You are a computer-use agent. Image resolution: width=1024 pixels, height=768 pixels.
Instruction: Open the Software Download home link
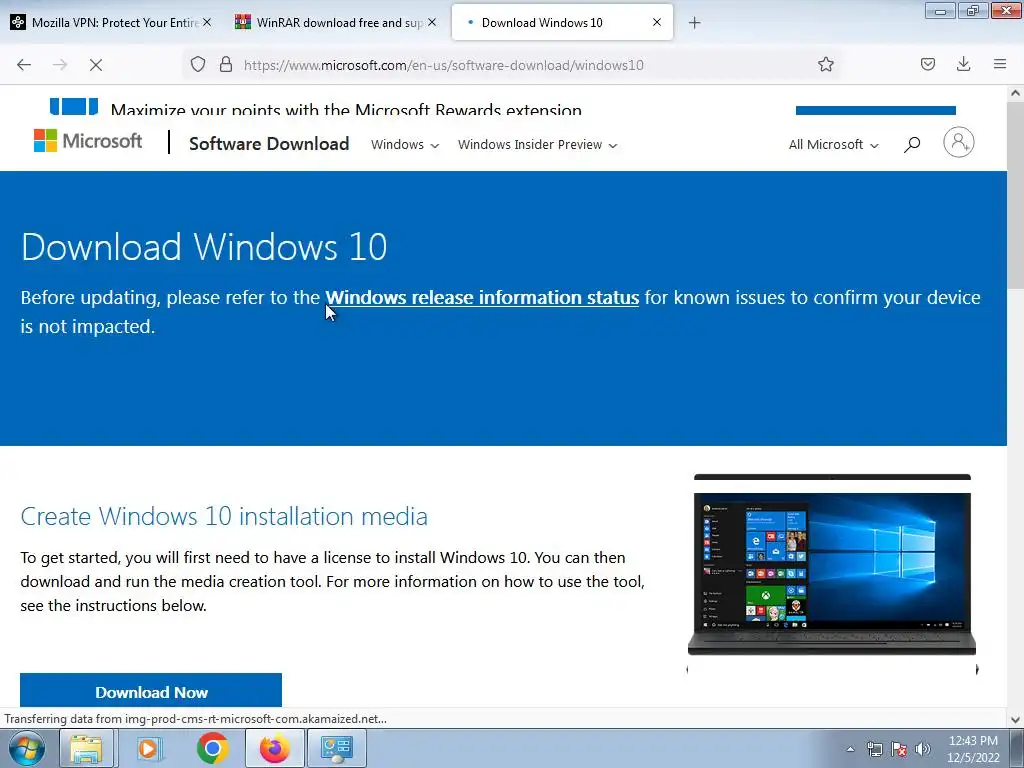pyautogui.click(x=269, y=144)
